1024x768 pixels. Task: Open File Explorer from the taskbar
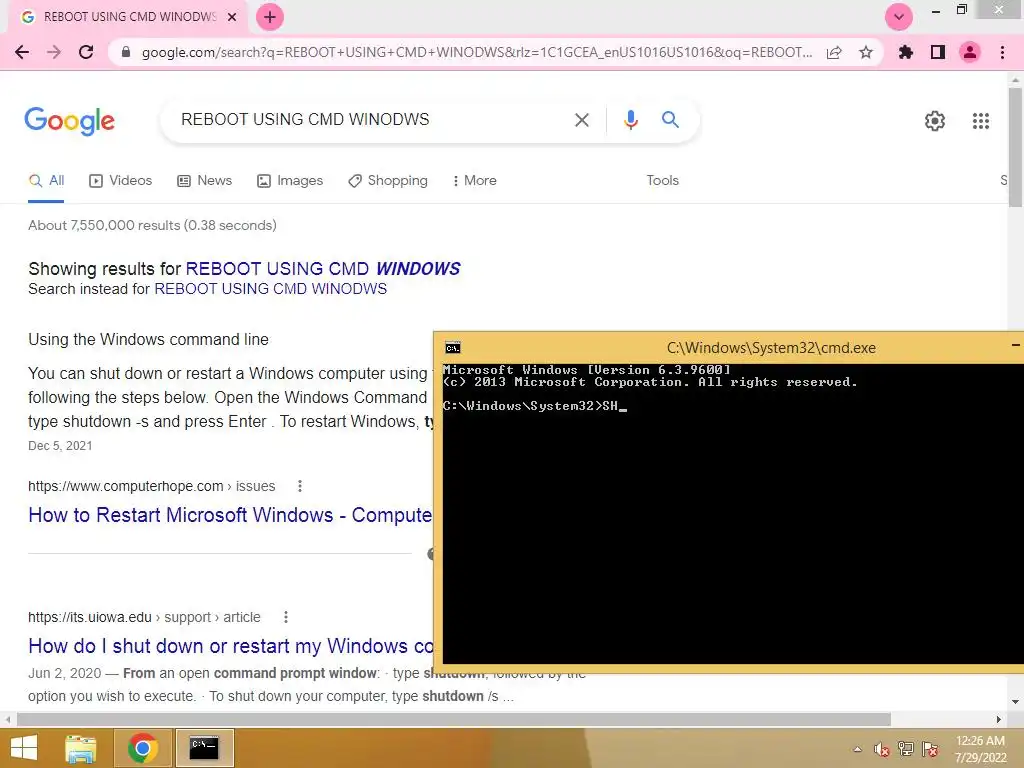[81, 748]
